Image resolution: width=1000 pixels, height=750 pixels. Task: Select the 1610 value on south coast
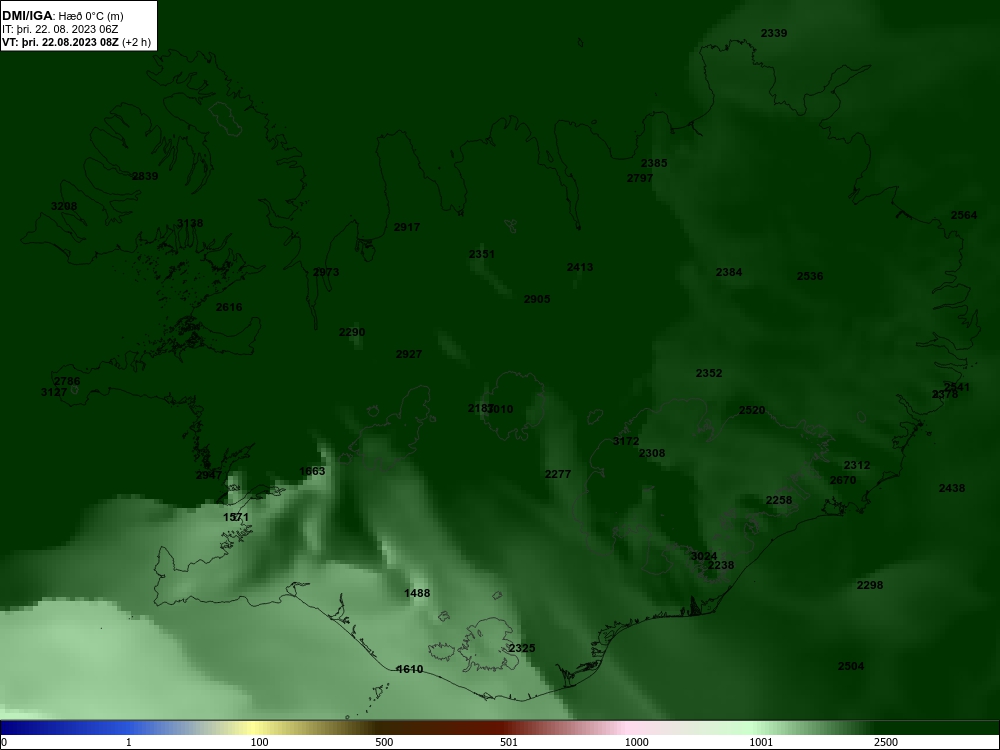coord(409,670)
